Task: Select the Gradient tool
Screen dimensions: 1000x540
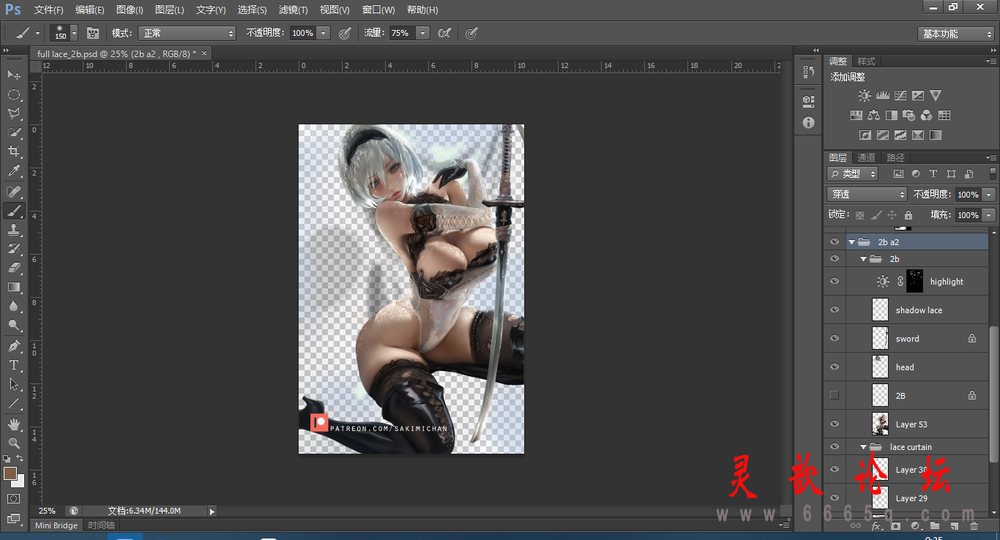Action: 13,287
